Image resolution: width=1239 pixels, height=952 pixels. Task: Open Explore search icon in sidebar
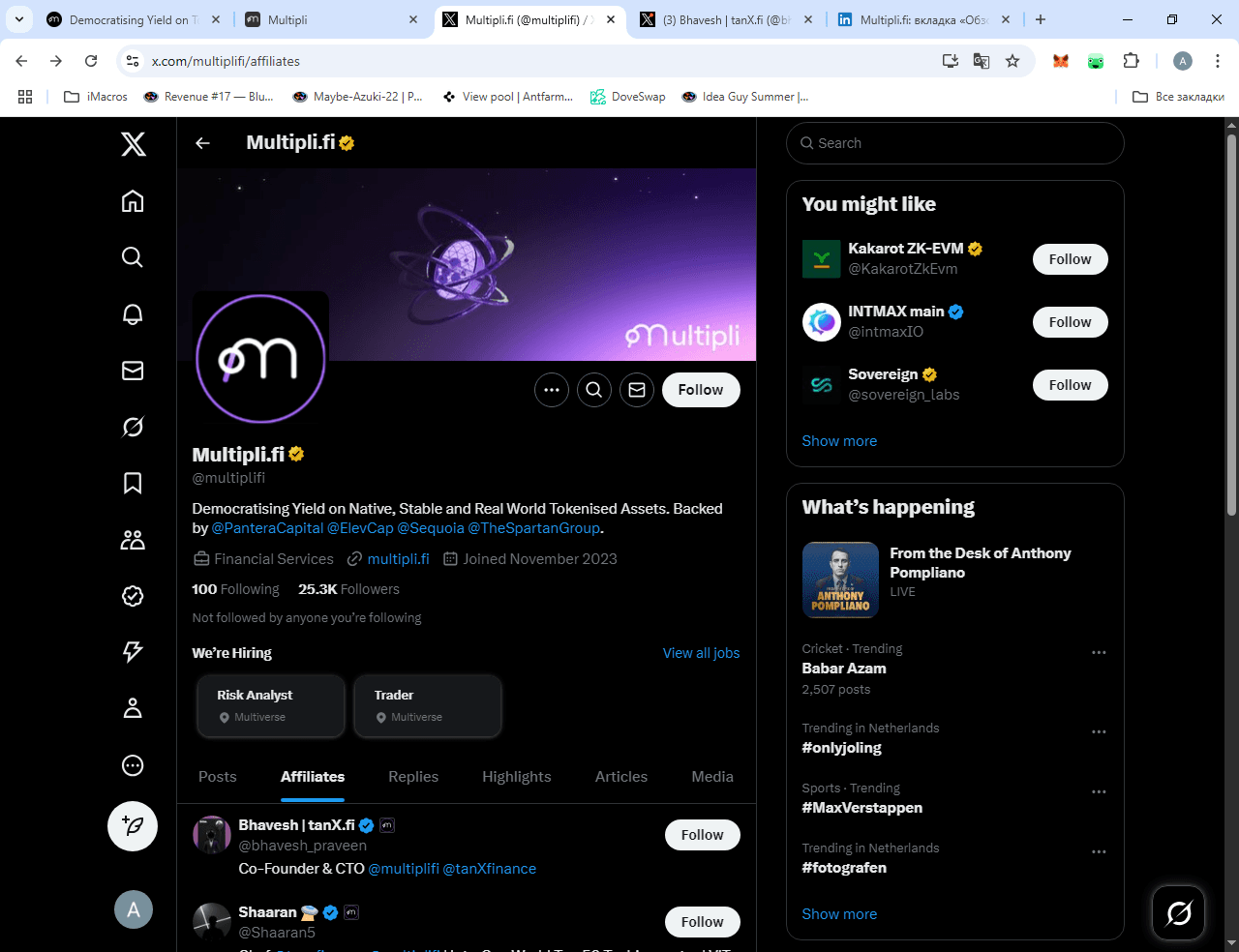click(x=133, y=257)
